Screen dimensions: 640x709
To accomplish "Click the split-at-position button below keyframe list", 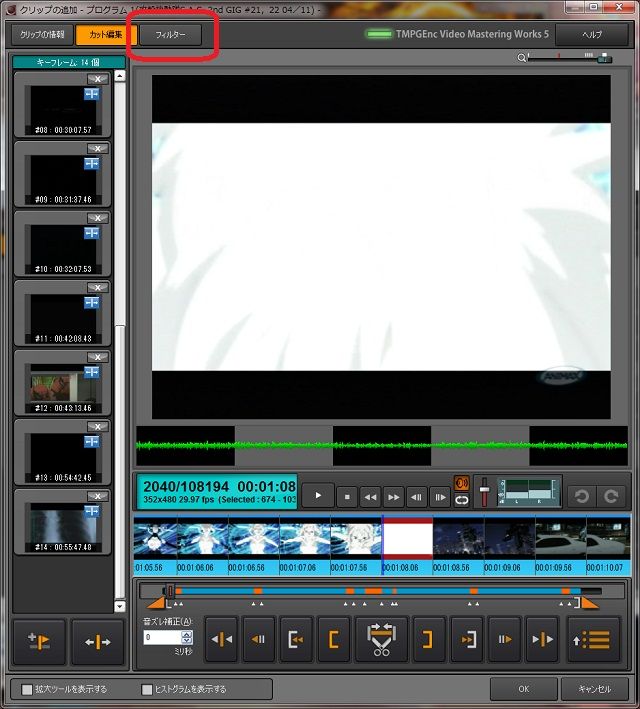I will [x=98, y=642].
